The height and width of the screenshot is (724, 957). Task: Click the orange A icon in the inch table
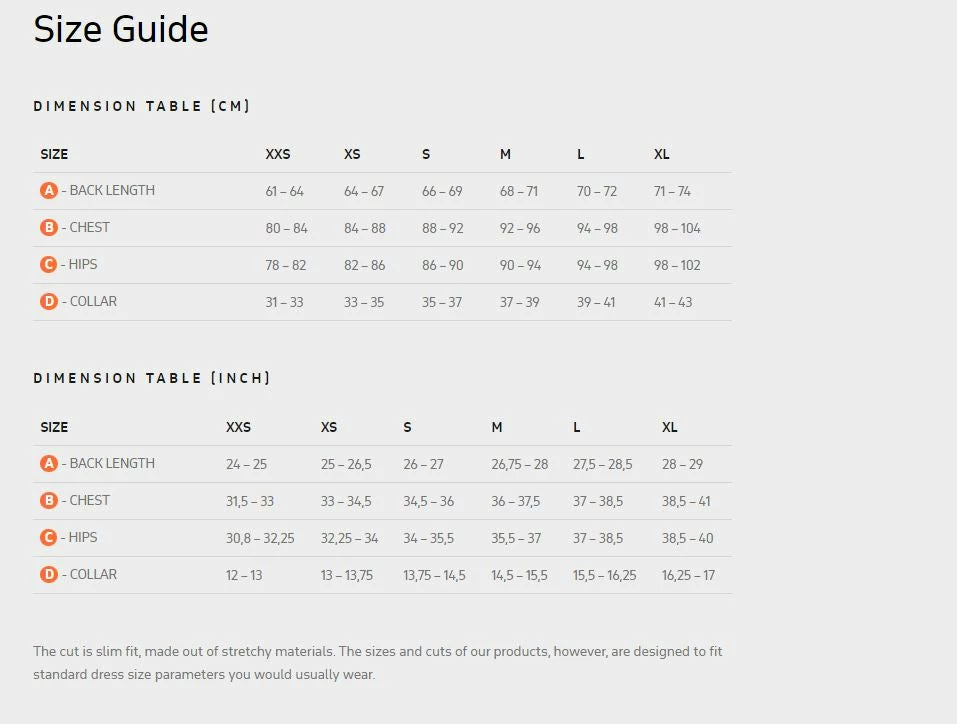click(49, 464)
